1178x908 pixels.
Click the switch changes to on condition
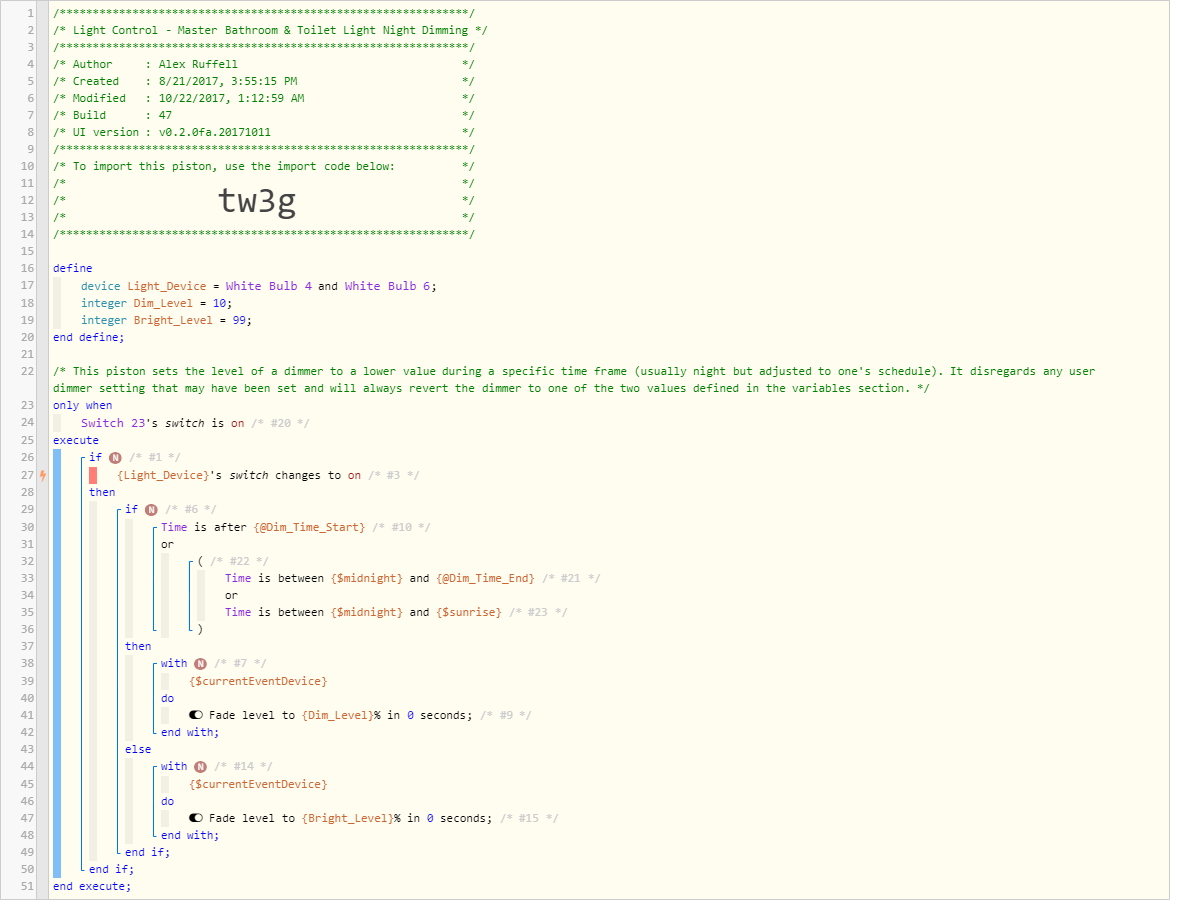point(239,475)
